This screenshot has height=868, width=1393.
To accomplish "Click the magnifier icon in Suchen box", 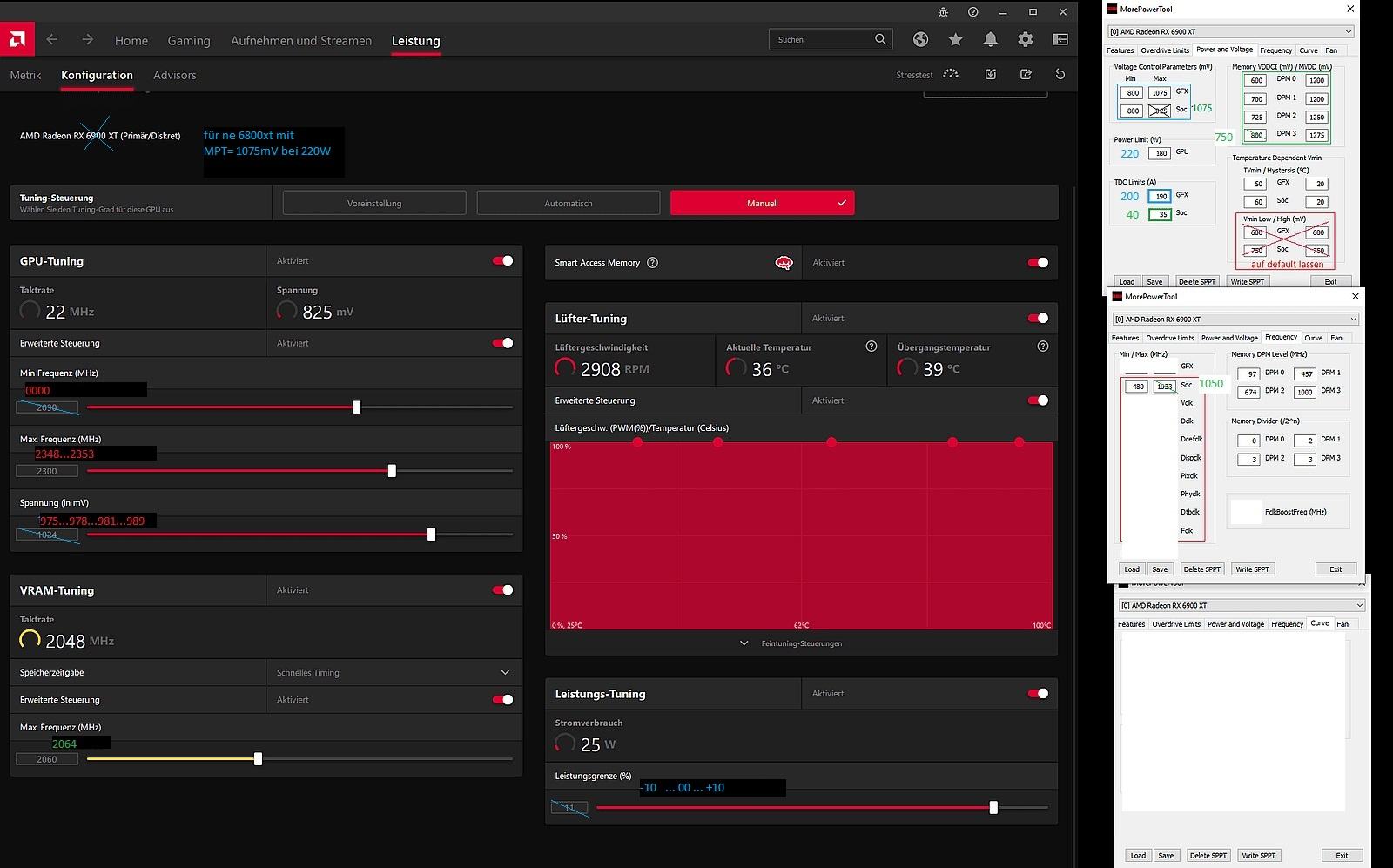I will pyautogui.click(x=880, y=39).
